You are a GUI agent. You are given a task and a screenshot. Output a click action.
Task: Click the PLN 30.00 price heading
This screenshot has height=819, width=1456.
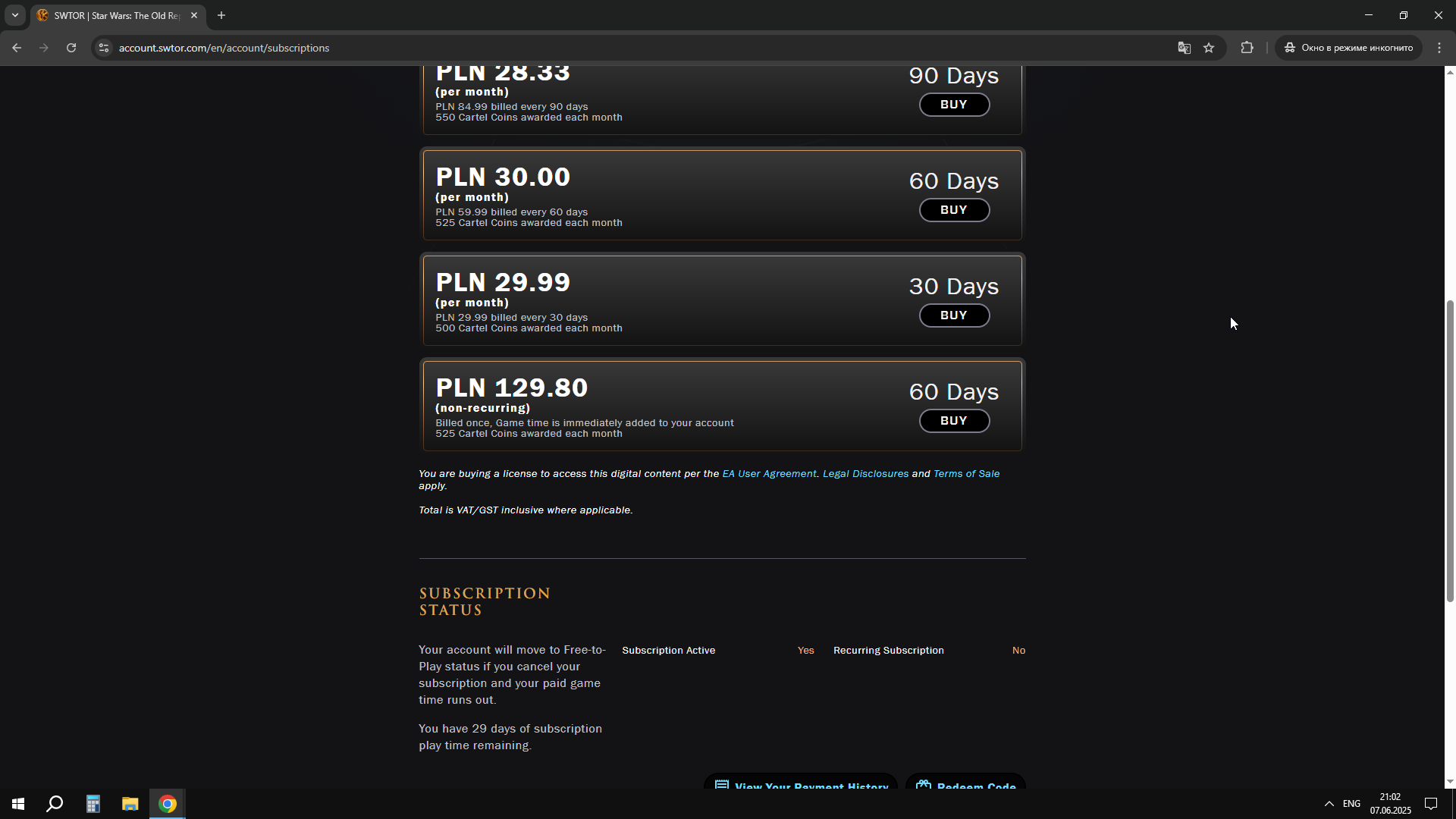coord(503,177)
